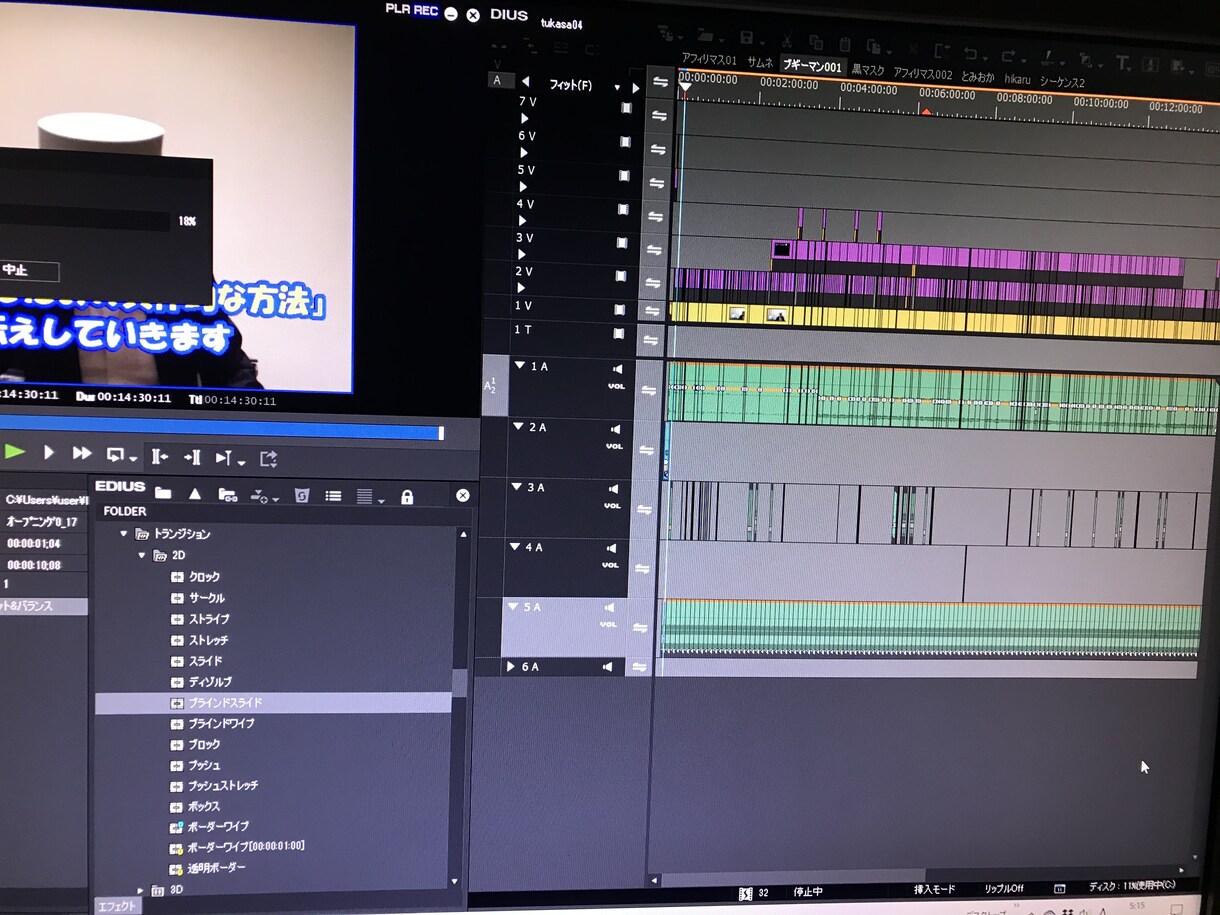1220x915 pixels.
Task: Select the プッシュストレッチ transition
Action: coord(224,785)
